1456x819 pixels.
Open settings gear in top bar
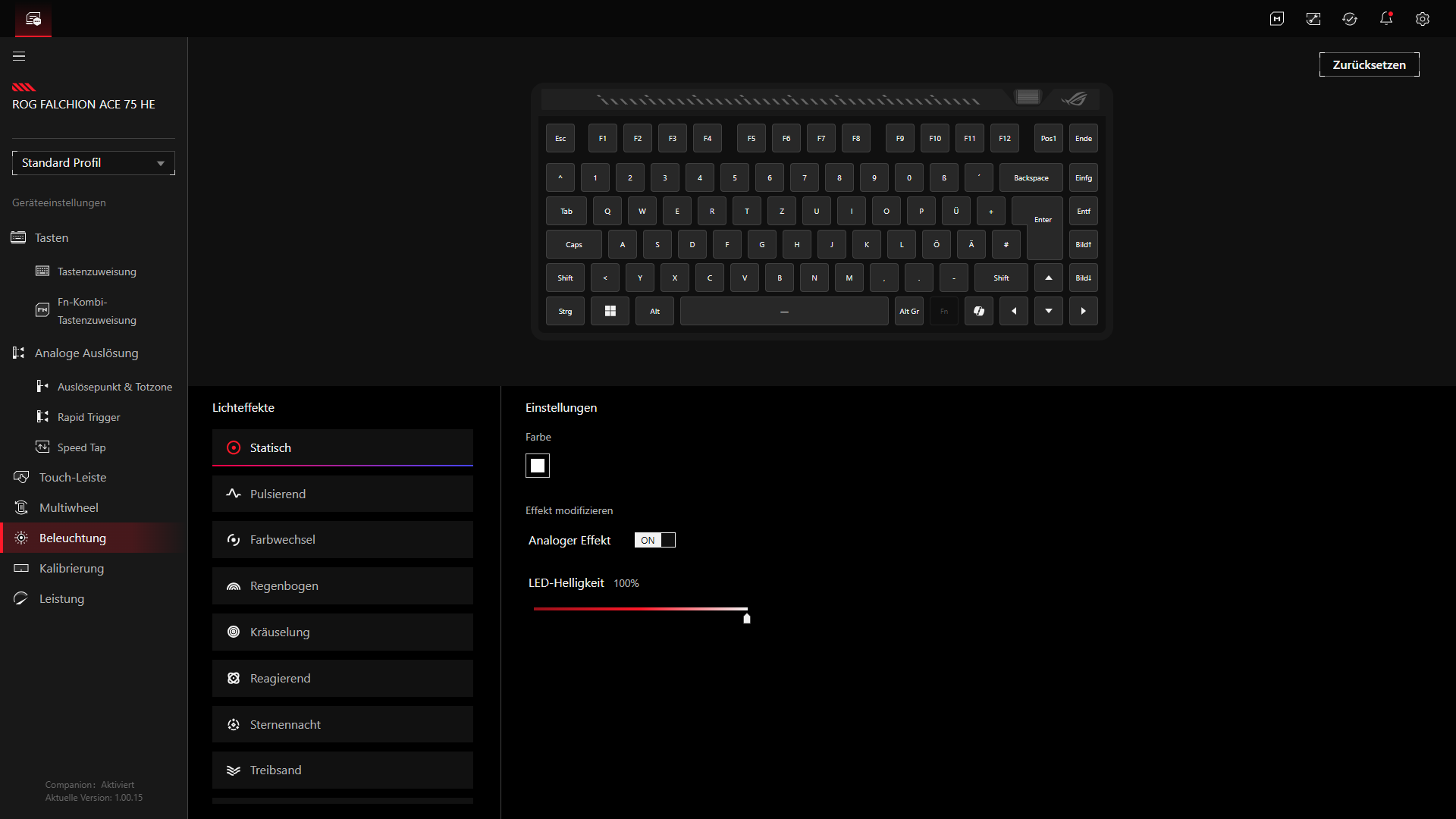1422,19
